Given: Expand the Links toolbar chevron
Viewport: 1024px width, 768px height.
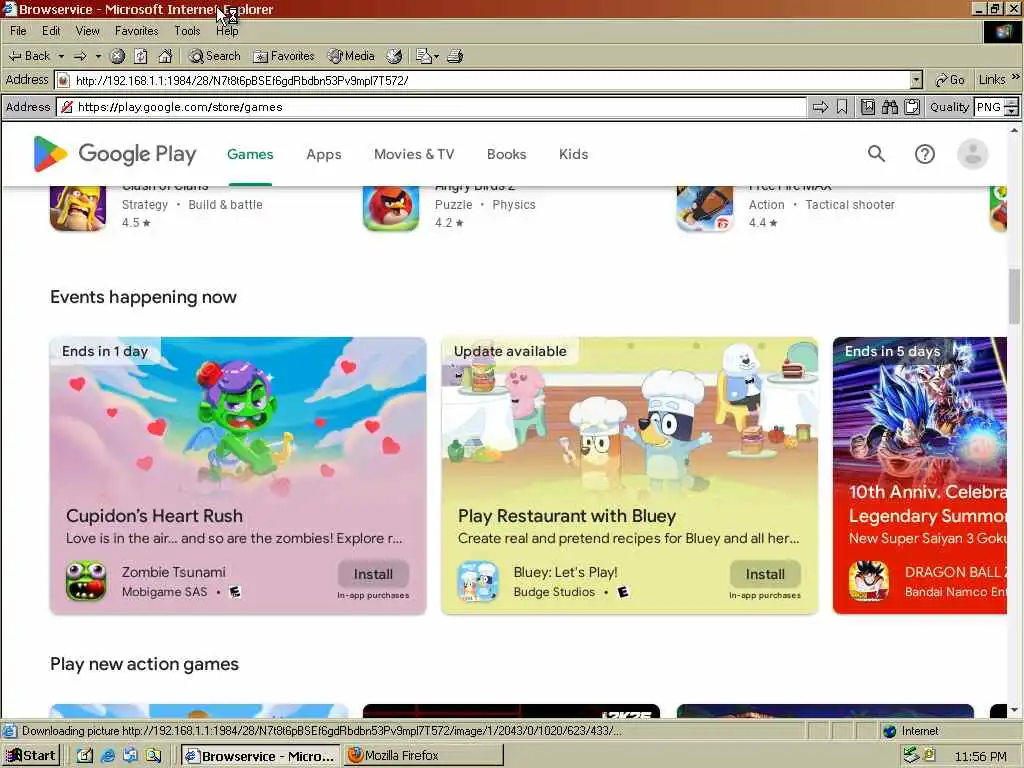Looking at the screenshot, I should coord(1016,77).
